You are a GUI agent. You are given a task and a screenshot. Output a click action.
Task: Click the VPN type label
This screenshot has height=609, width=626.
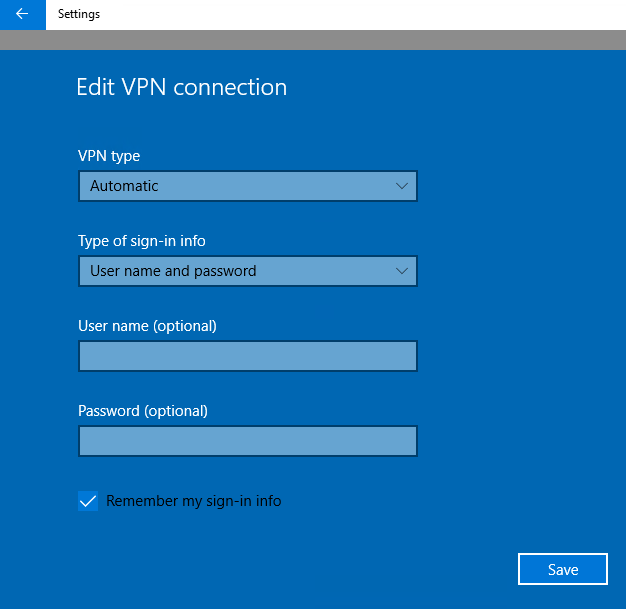(x=109, y=156)
